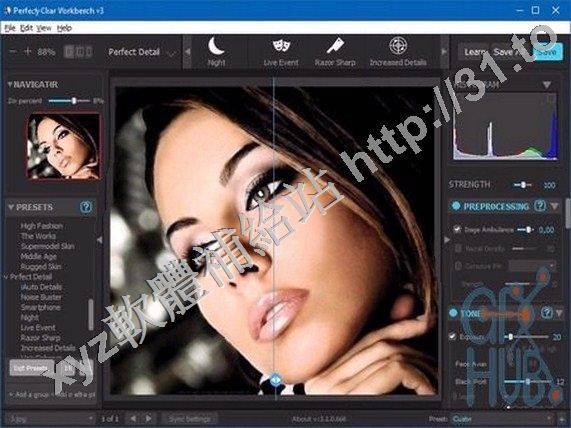Click the zoom out minus icon

pos(13,52)
